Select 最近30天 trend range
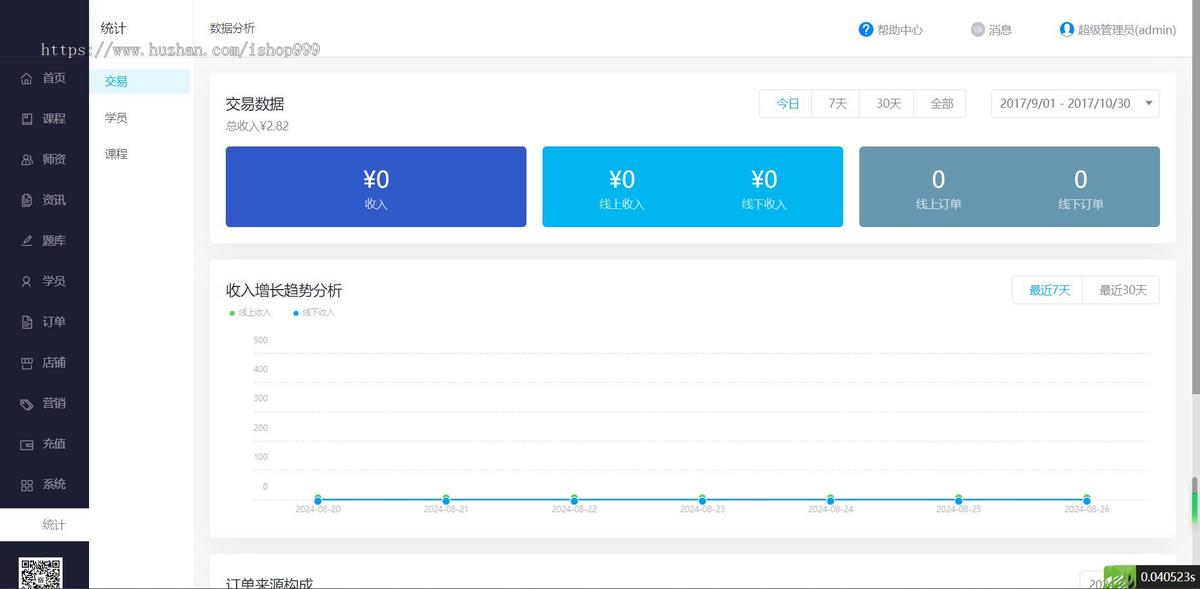The width and height of the screenshot is (1200, 589). click(x=1121, y=290)
